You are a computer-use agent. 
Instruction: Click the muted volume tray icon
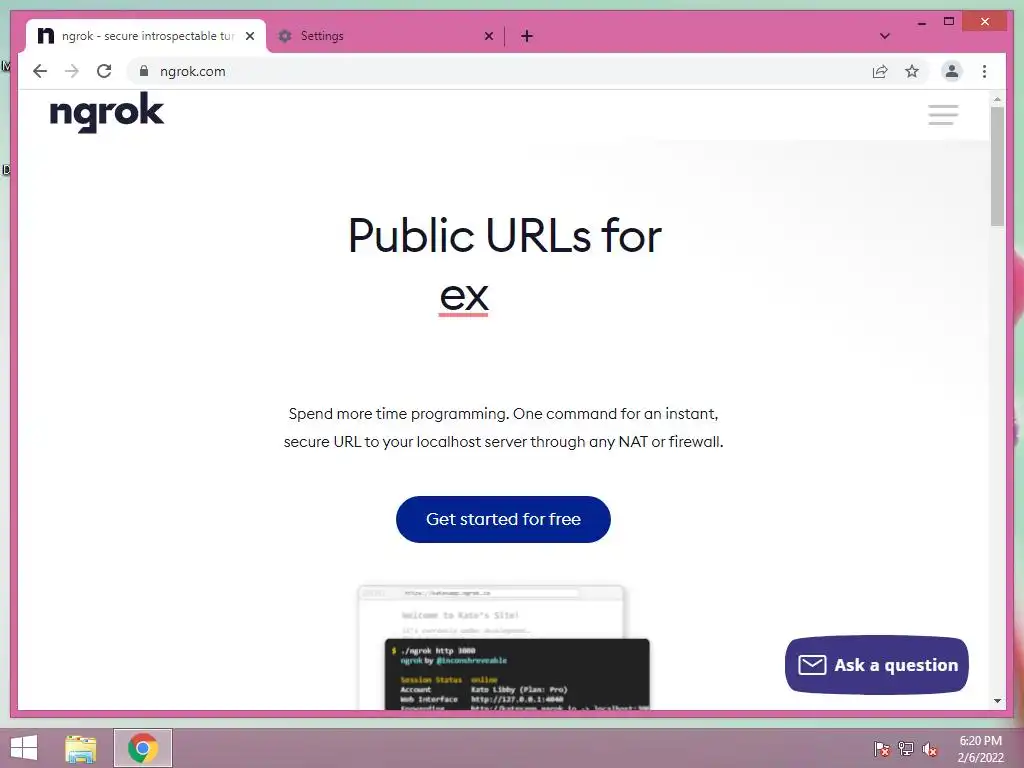point(929,749)
